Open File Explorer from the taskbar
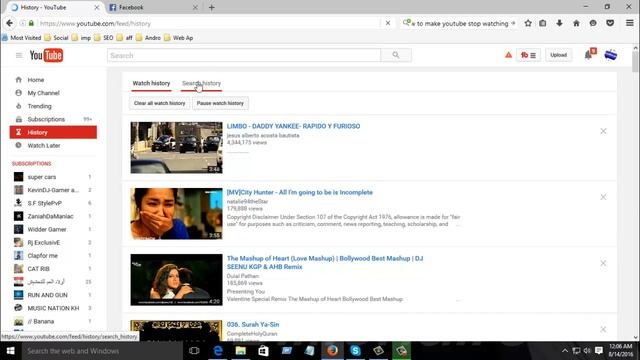The height and width of the screenshot is (360, 640). [241, 351]
